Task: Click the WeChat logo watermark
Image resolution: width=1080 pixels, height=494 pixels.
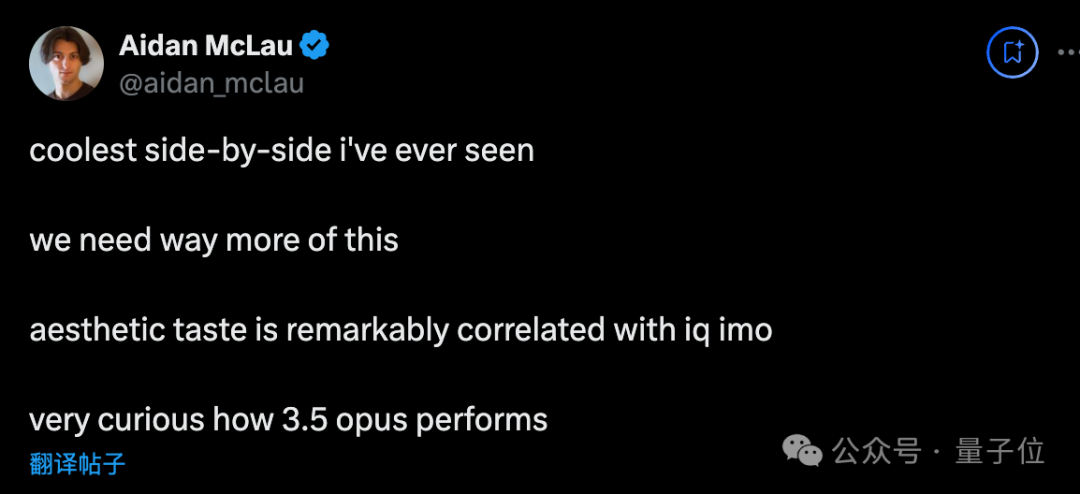Action: tap(803, 451)
